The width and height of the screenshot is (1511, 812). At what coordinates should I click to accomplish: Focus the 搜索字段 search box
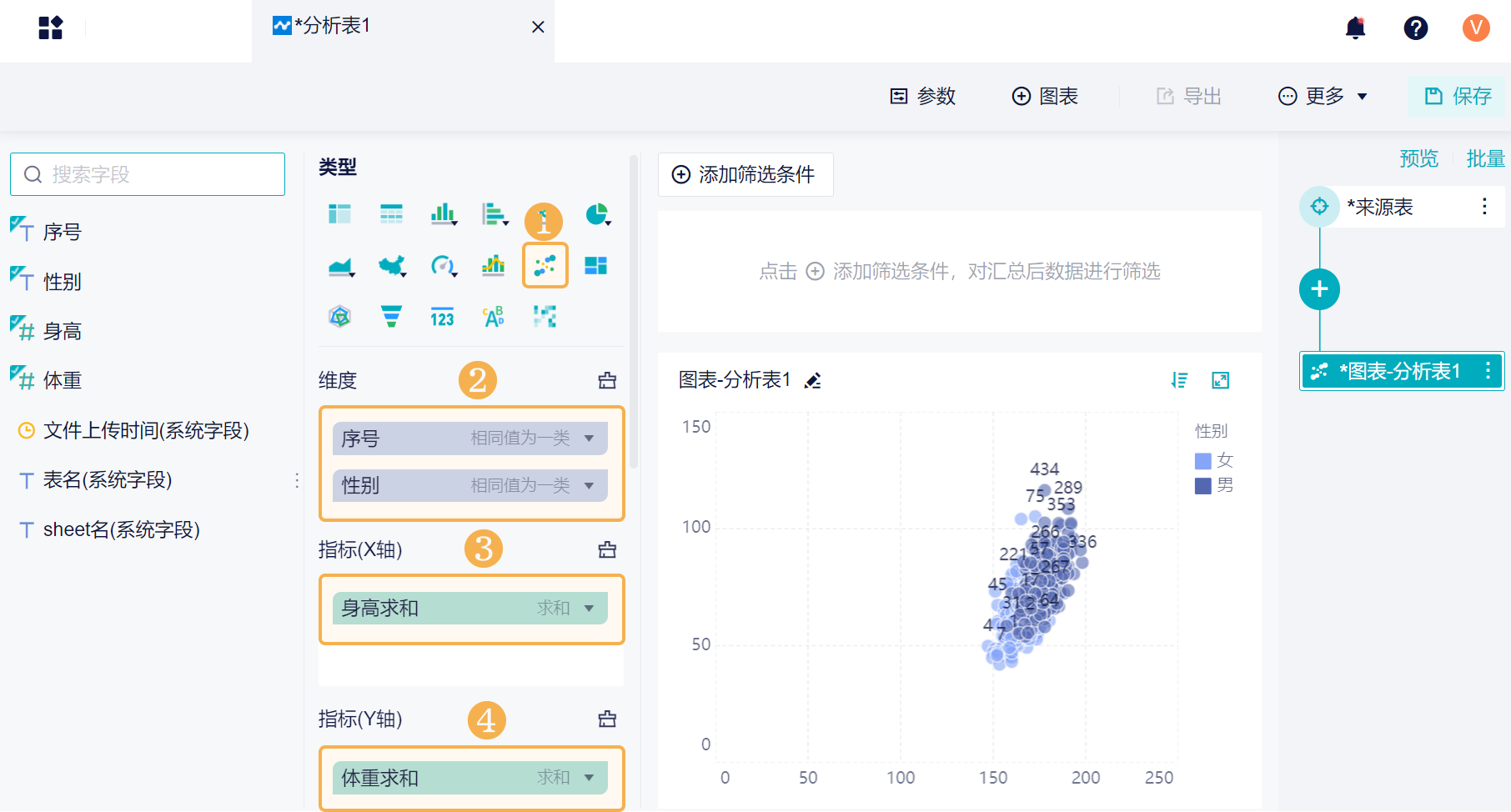pyautogui.click(x=148, y=174)
